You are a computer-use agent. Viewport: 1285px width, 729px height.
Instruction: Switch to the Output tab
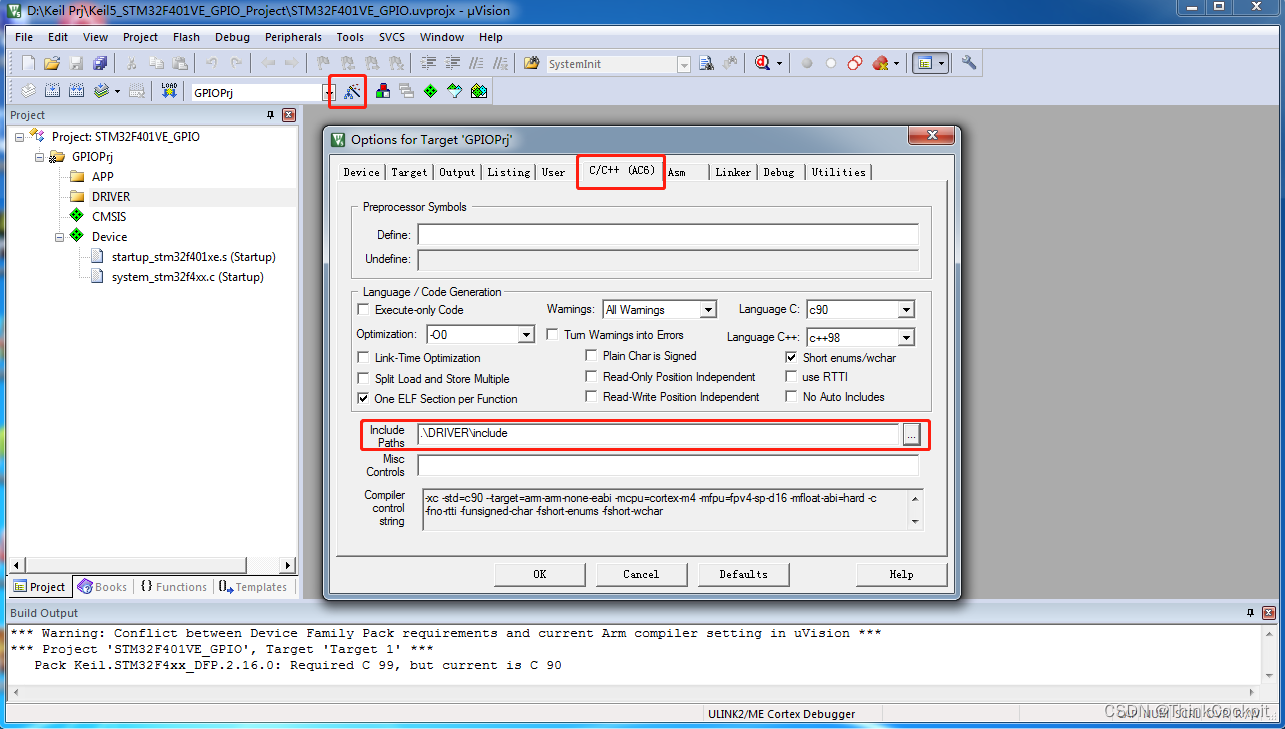pos(457,172)
